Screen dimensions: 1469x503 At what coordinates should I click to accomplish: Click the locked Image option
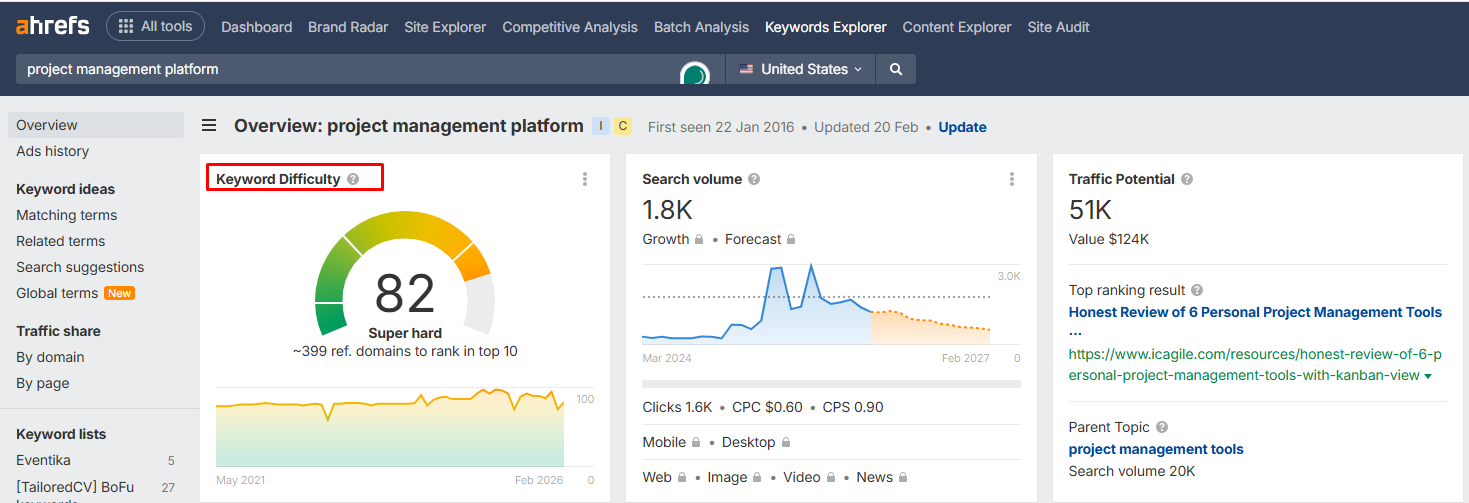[735, 477]
